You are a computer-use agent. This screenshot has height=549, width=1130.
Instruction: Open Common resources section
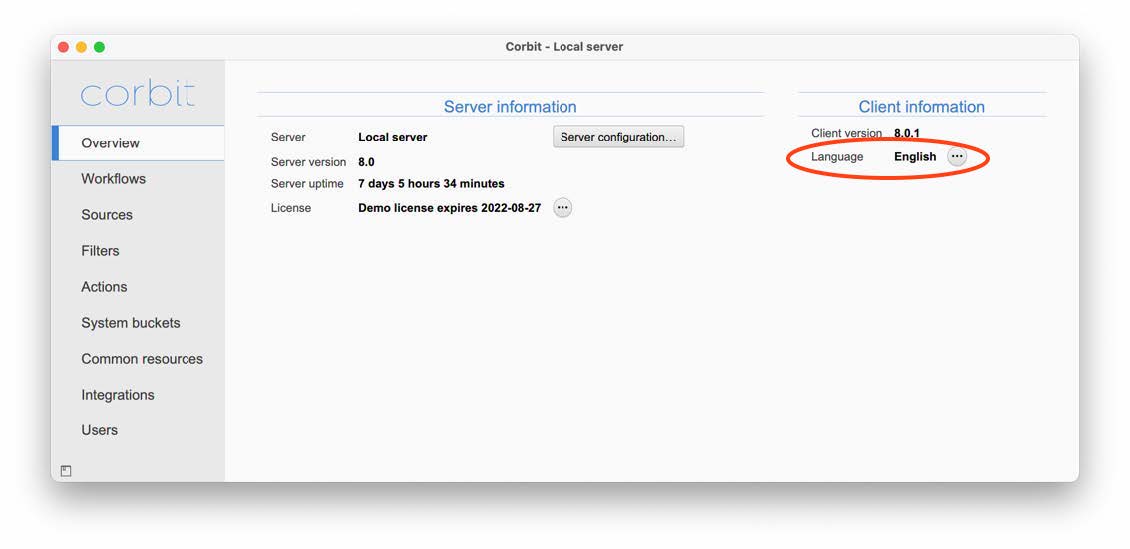click(142, 359)
